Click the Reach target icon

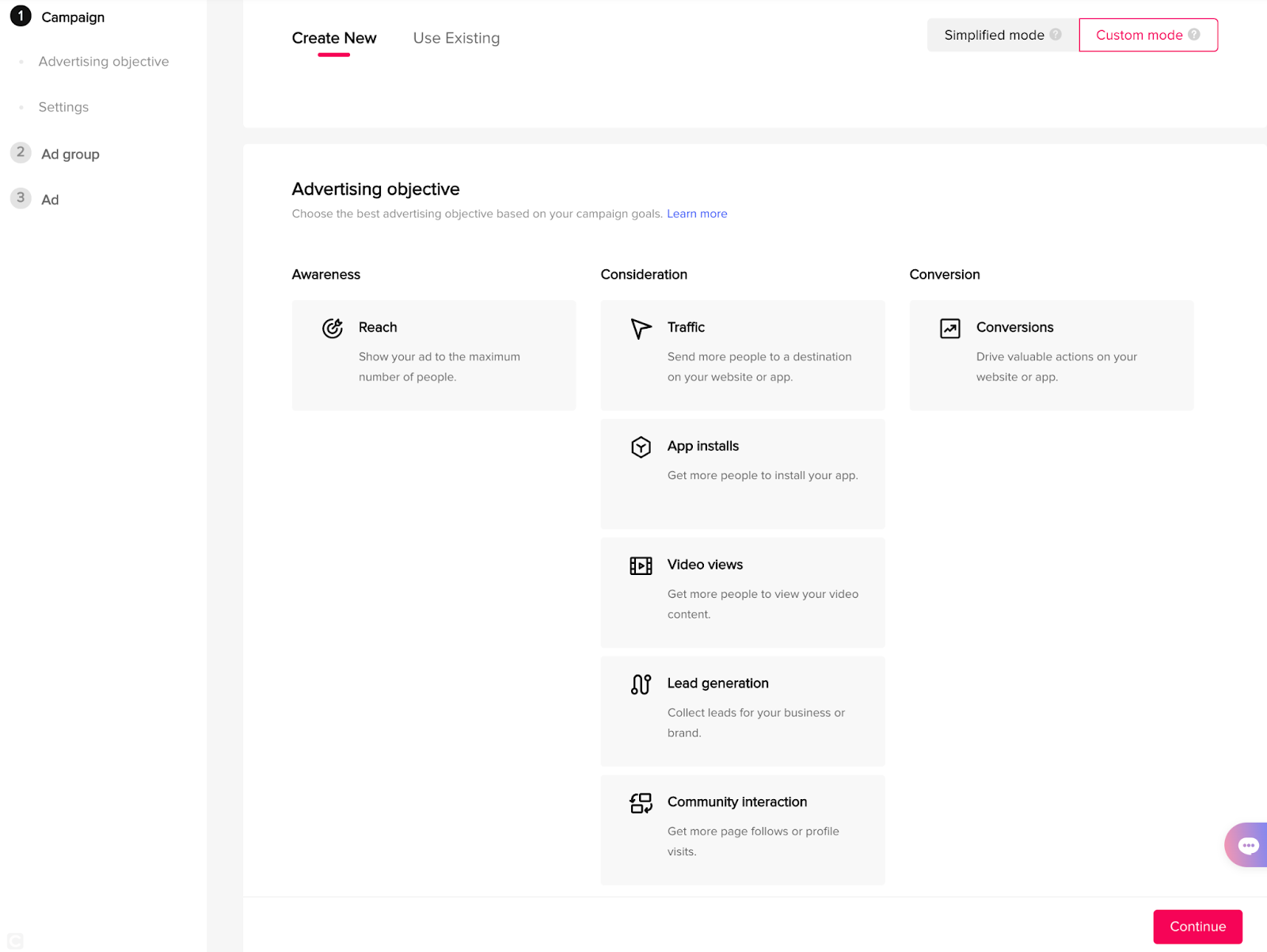click(x=333, y=328)
